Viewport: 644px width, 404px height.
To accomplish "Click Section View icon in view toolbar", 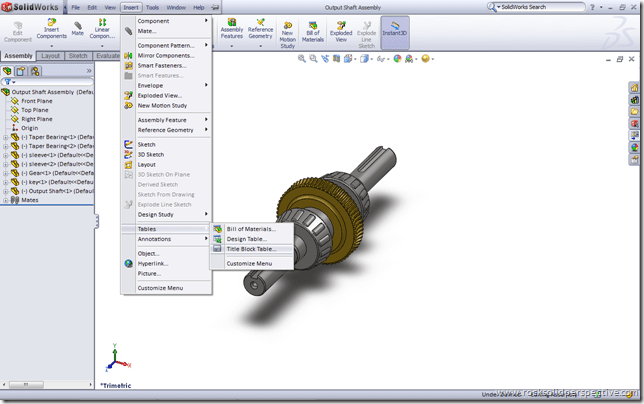I will click(x=336, y=59).
